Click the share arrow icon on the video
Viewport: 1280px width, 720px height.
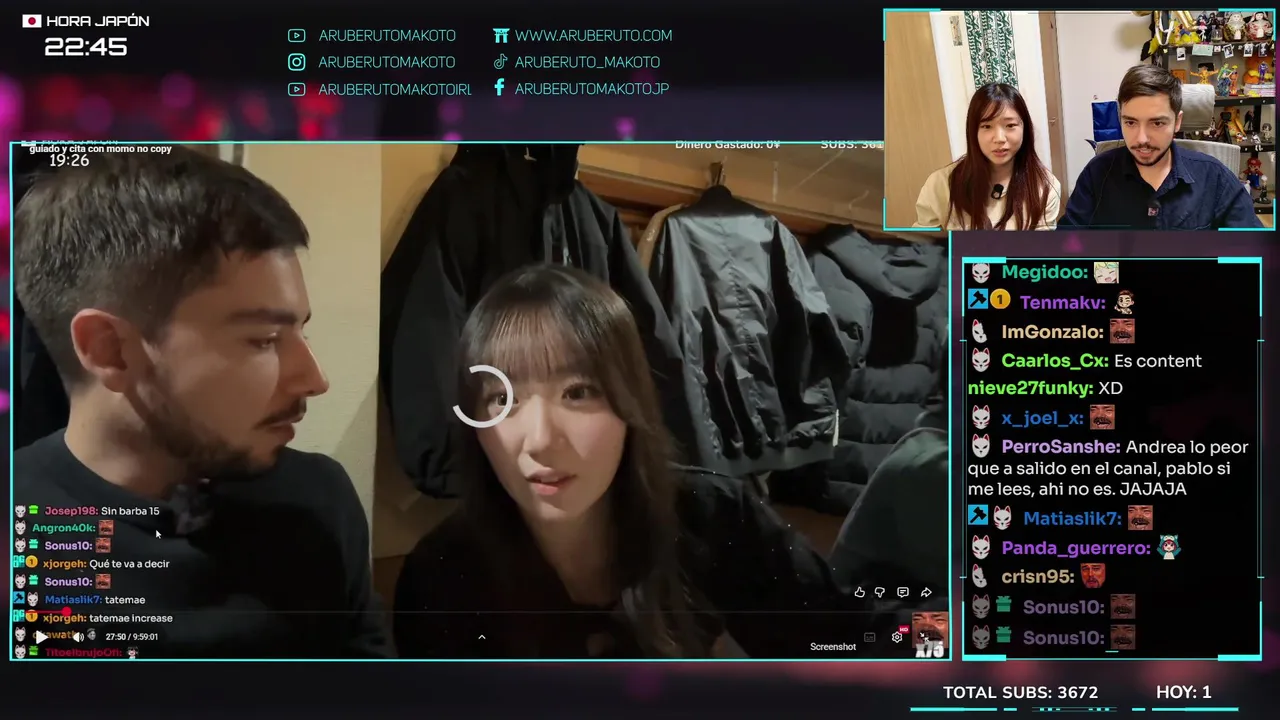point(926,592)
